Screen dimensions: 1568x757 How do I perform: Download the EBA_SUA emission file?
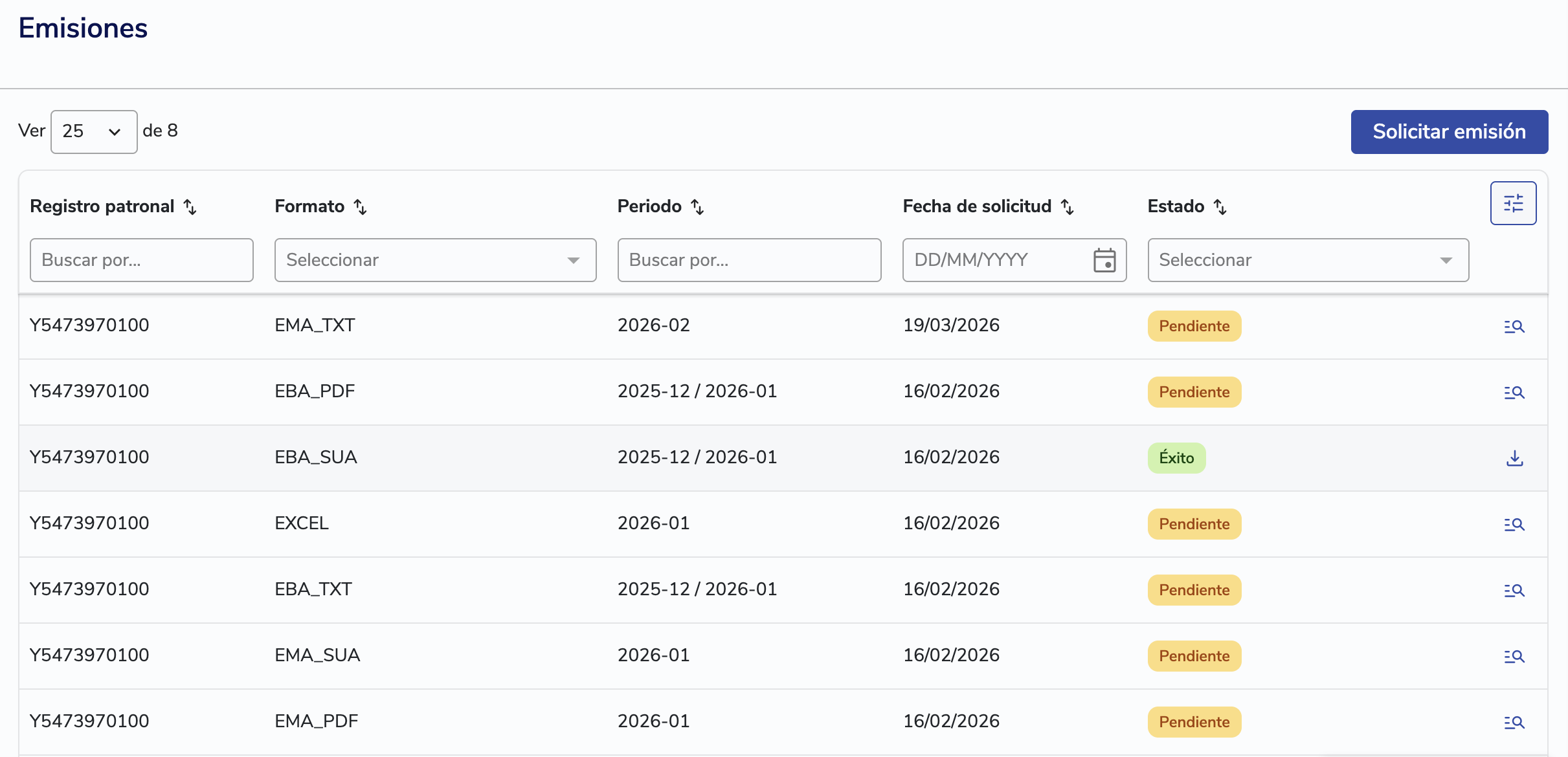coord(1514,458)
